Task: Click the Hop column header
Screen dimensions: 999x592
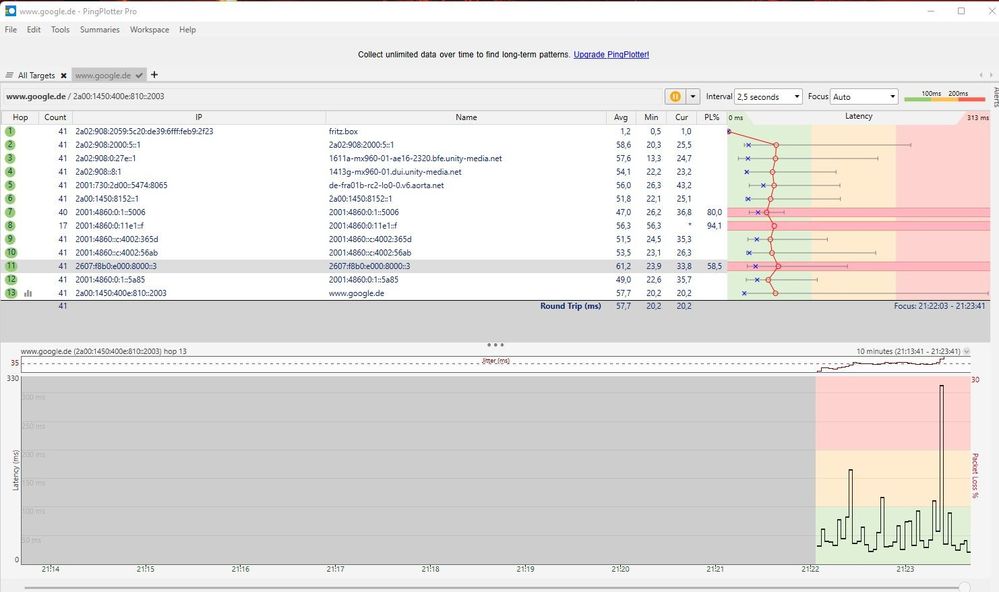Action: click(x=20, y=117)
